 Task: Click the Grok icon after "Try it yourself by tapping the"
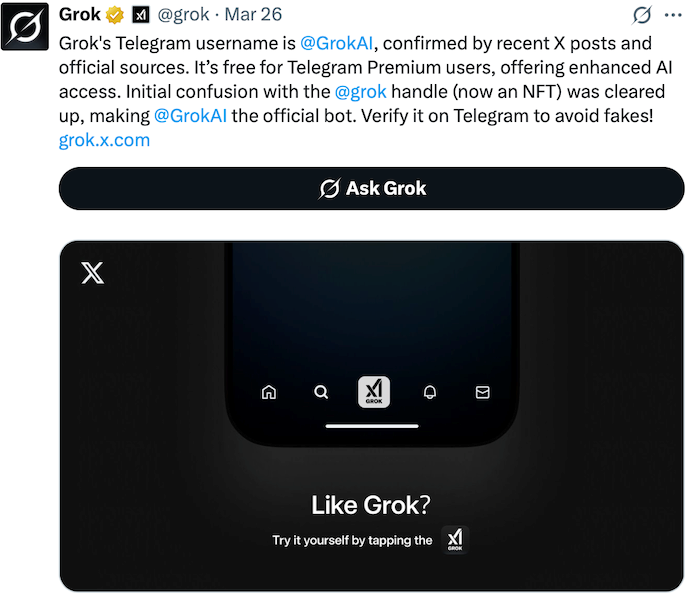455,540
